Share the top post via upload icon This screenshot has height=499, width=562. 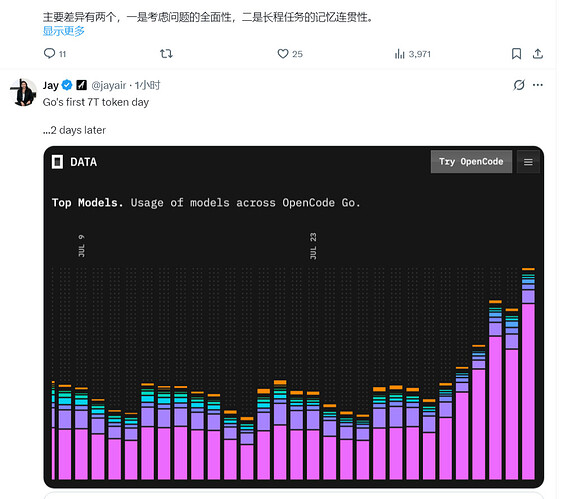click(538, 54)
